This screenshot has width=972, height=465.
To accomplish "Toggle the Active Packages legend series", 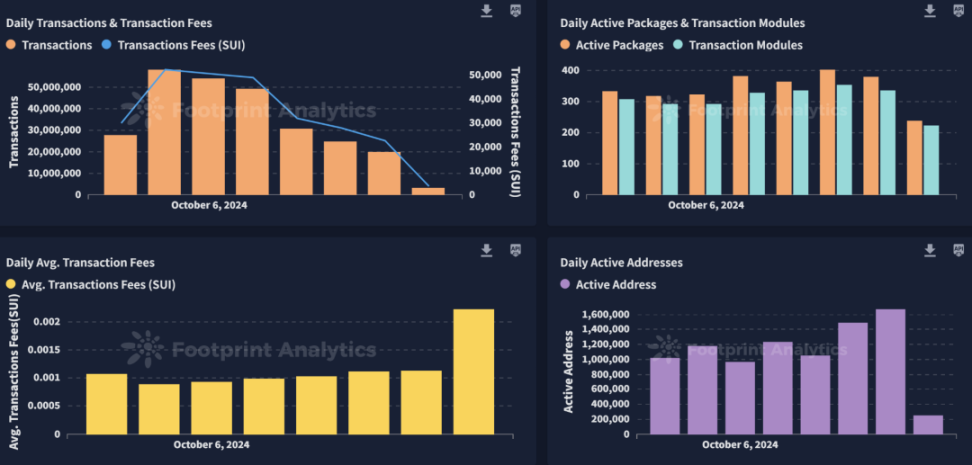I will 612,45.
